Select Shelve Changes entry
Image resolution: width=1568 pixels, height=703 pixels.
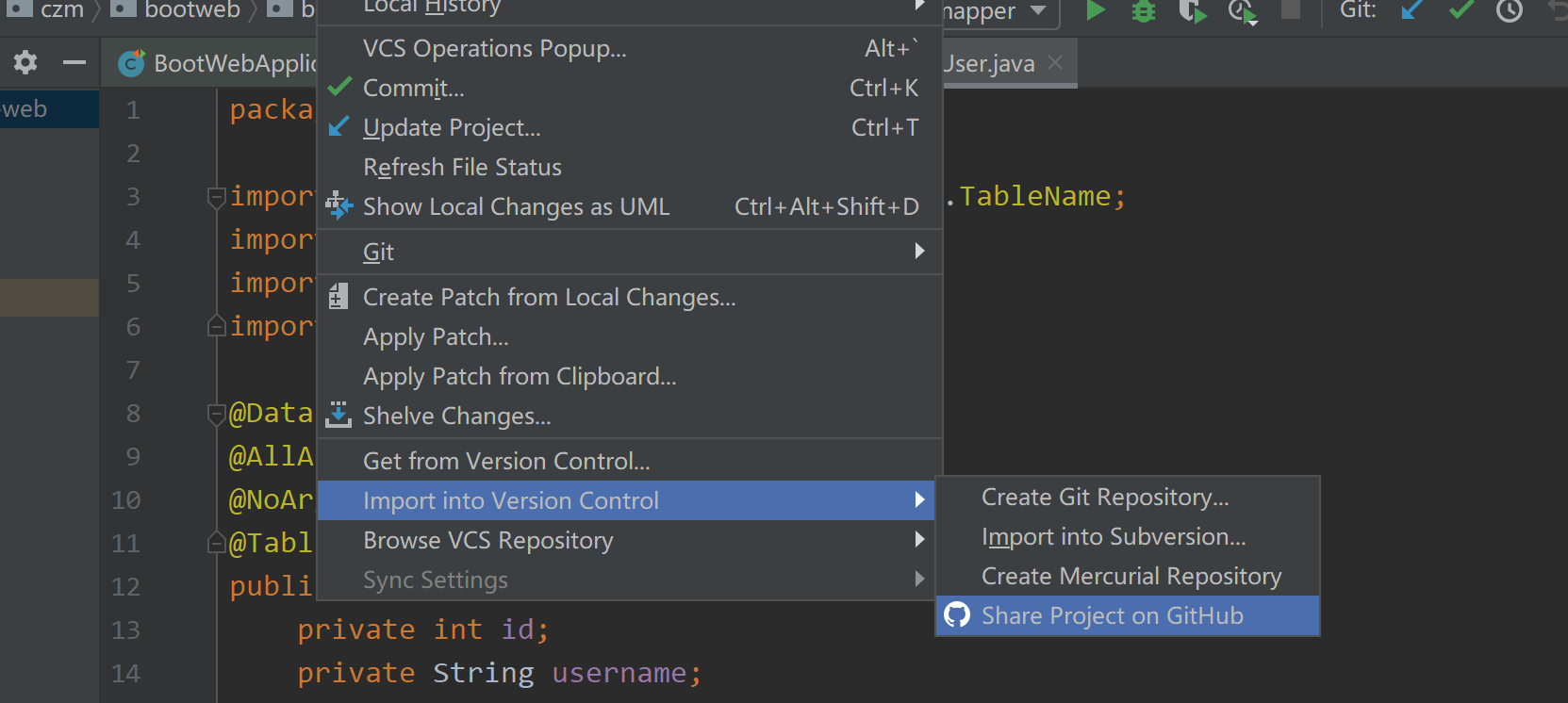click(630, 416)
